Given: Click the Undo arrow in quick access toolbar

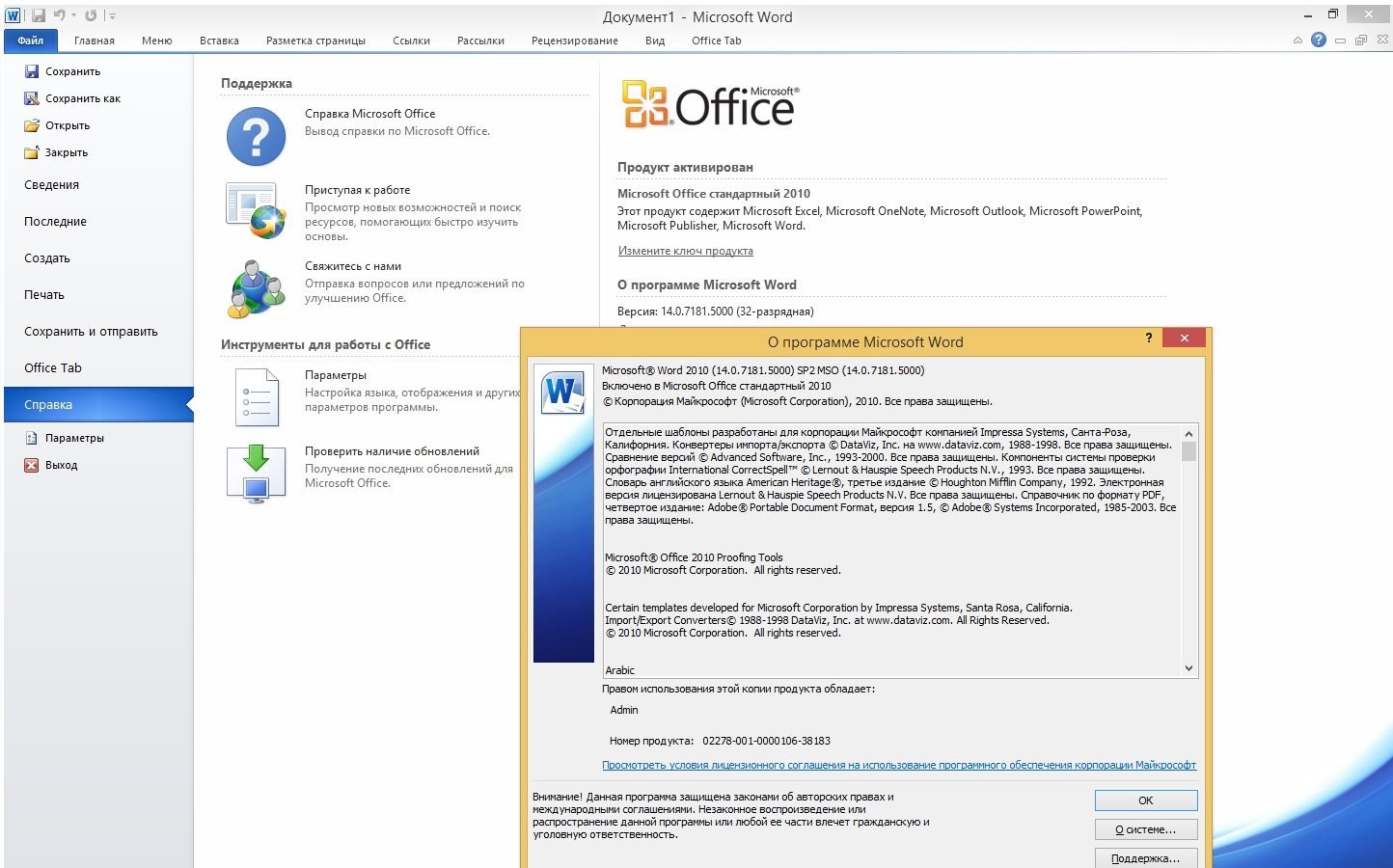Looking at the screenshot, I should tap(59, 15).
